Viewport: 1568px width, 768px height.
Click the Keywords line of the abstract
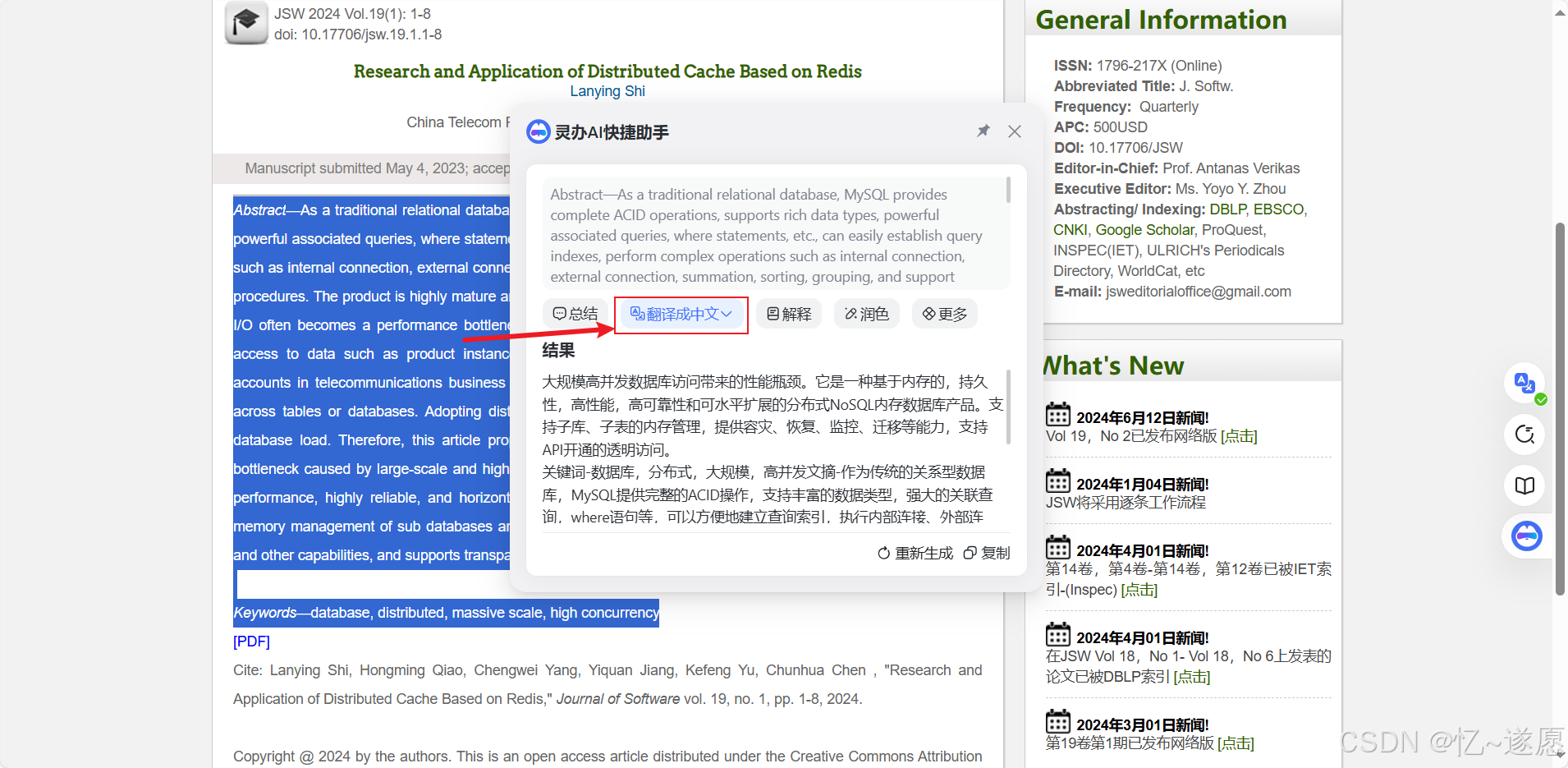point(446,613)
